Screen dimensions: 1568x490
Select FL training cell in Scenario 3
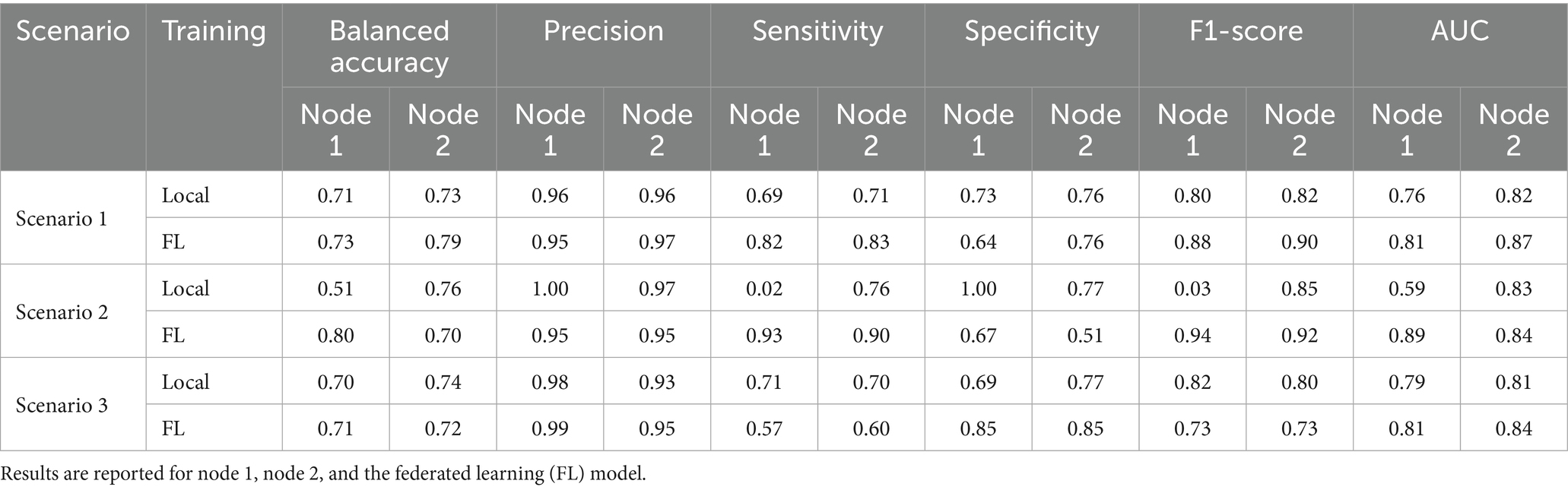pyautogui.click(x=173, y=428)
